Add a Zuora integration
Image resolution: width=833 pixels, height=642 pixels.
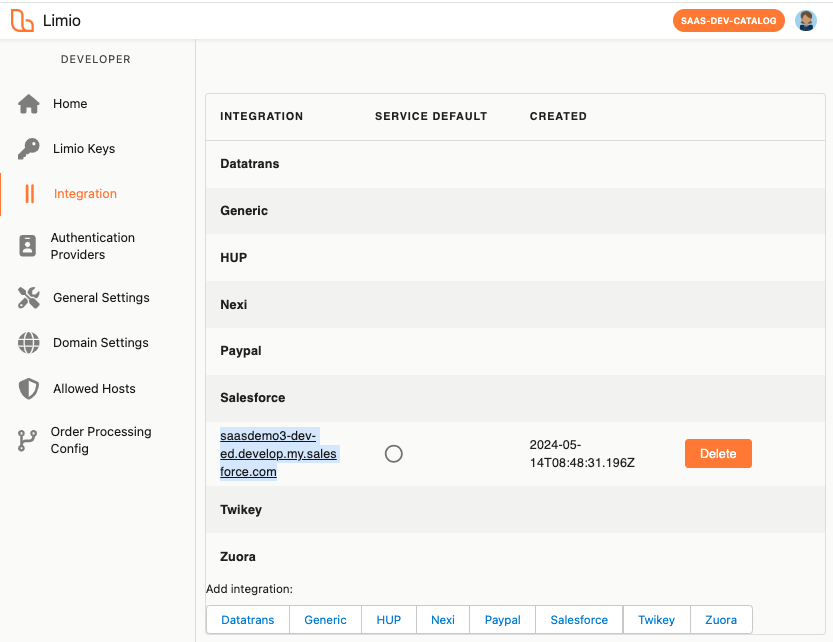[721, 620]
